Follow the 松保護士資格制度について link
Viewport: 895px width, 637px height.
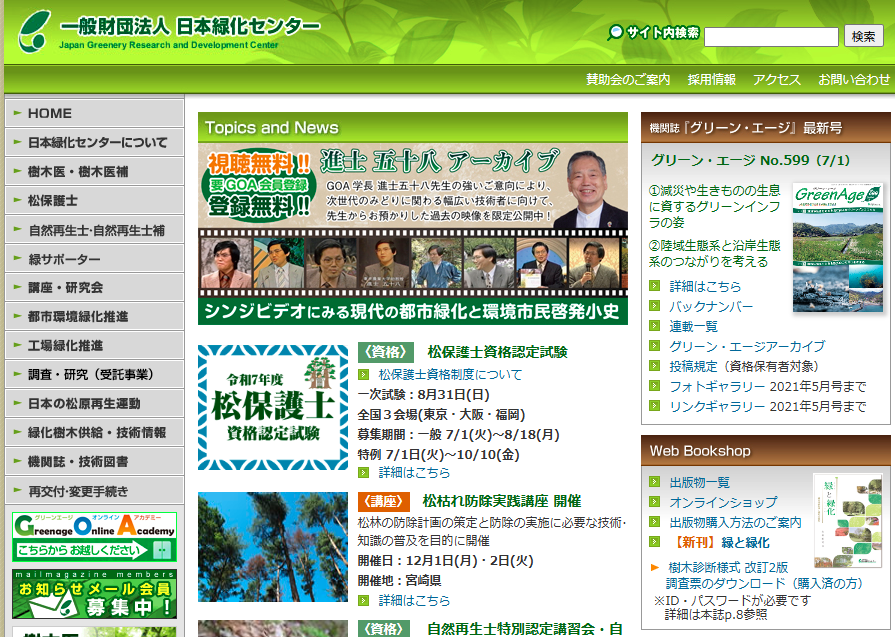point(450,374)
